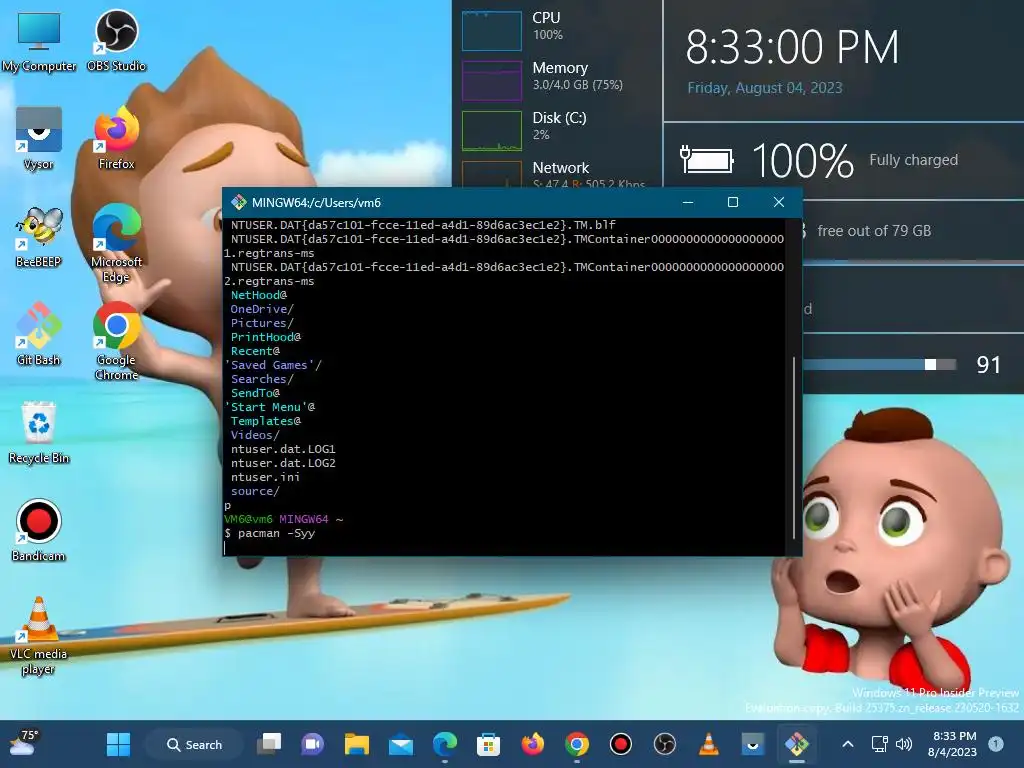1024x768 pixels.
Task: Click 'SendTo@' in terminal listing
Action: [255, 393]
